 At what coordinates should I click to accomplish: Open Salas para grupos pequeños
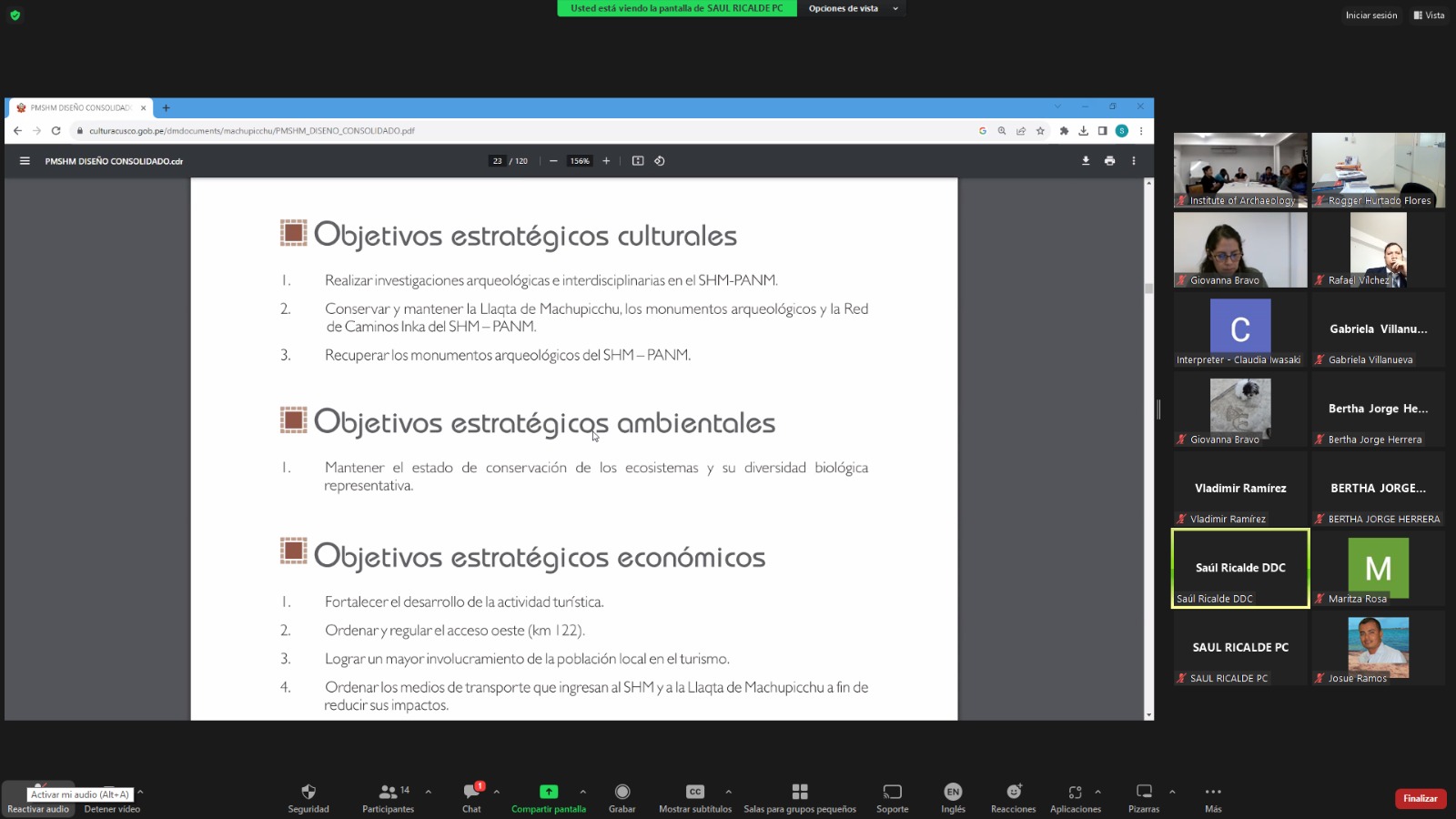point(800,798)
